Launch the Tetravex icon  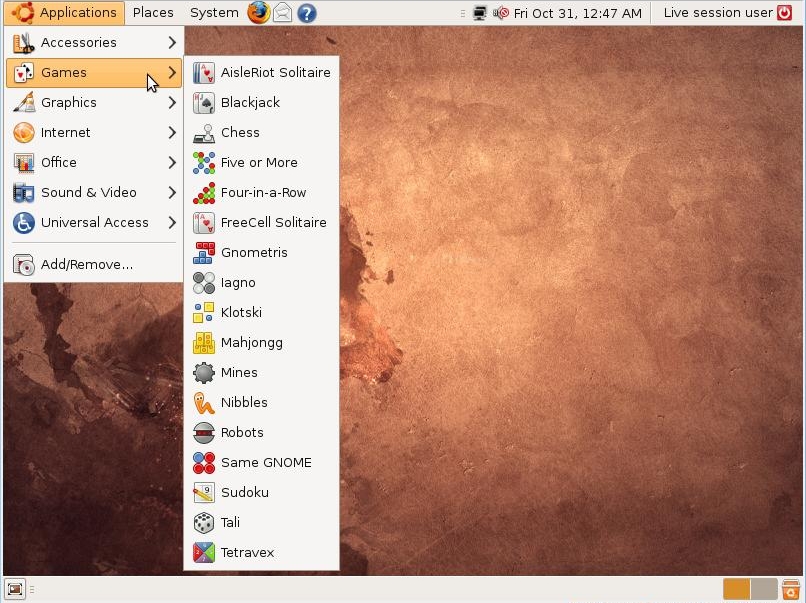[204, 553]
